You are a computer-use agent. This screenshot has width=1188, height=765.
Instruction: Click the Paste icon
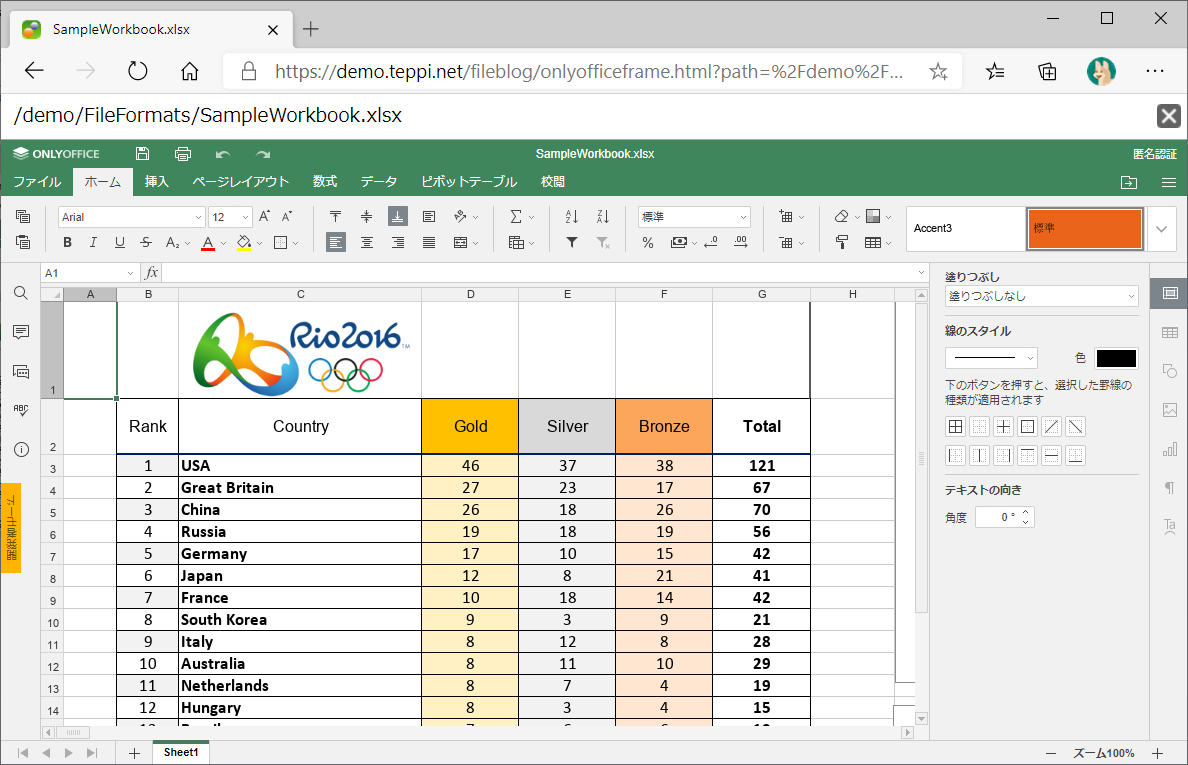pyautogui.click(x=23, y=242)
